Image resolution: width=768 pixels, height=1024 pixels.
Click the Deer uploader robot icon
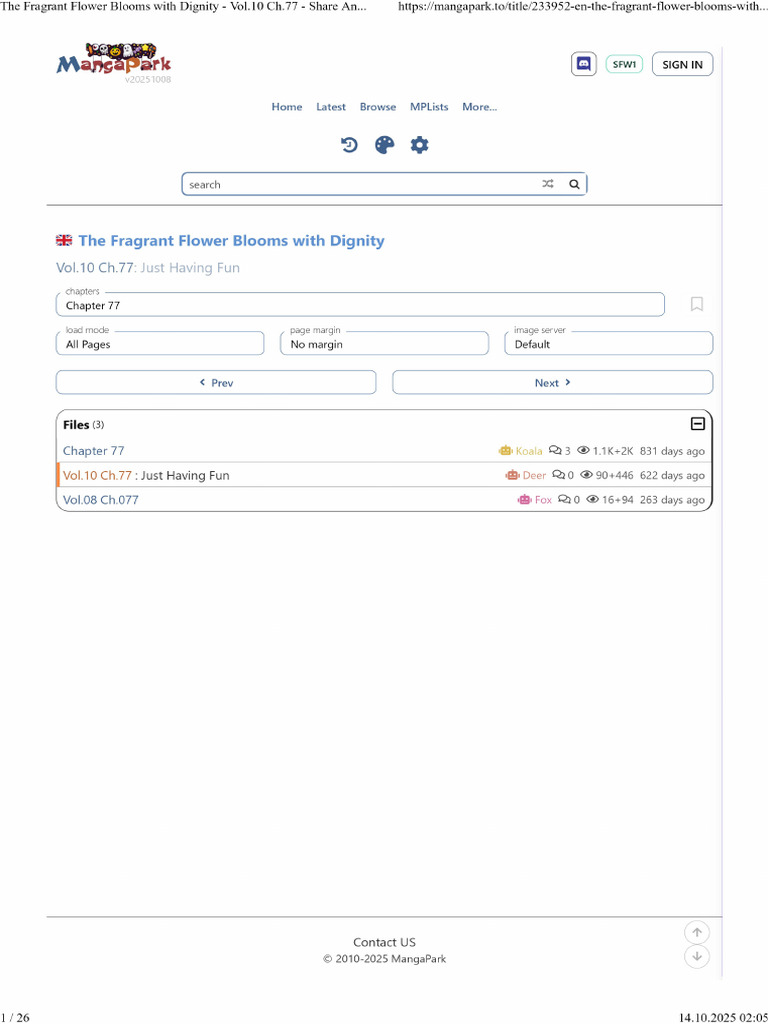(x=512, y=475)
